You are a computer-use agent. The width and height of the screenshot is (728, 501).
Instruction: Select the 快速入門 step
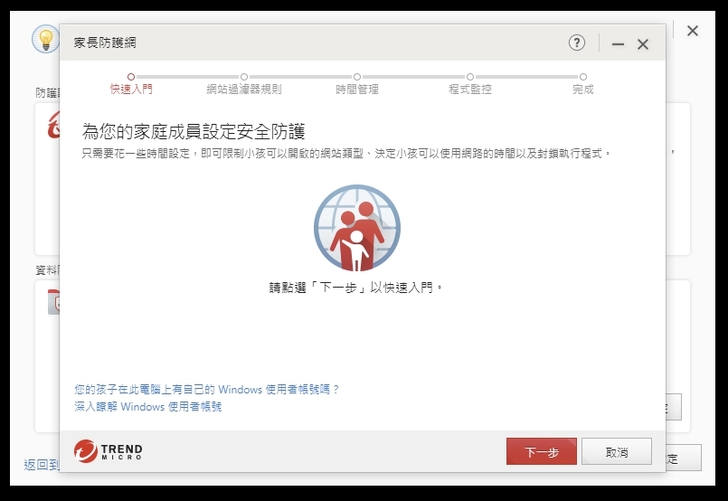(131, 84)
